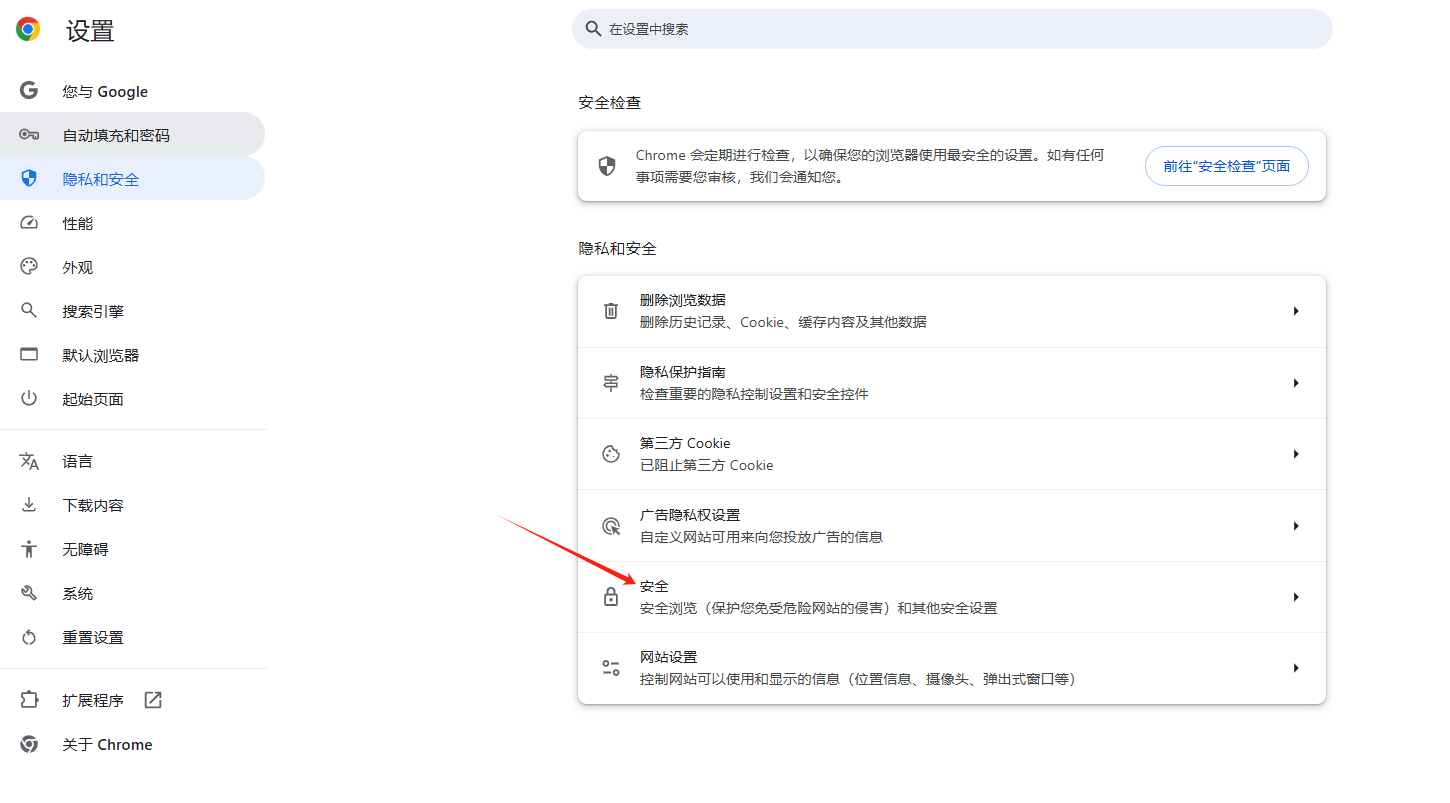Open 系统 settings in the sidebar
The height and width of the screenshot is (803, 1450).
132,593
